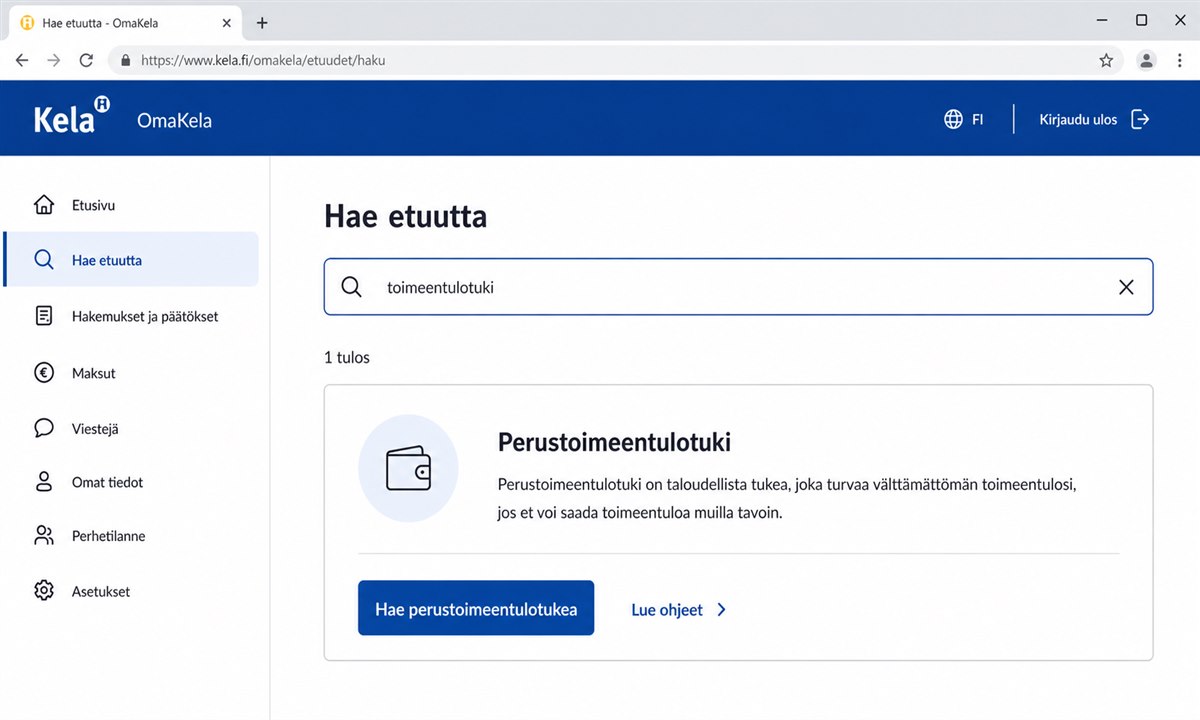The image size is (1200, 720).
Task: Click the Asetukset gear icon
Action: (44, 591)
